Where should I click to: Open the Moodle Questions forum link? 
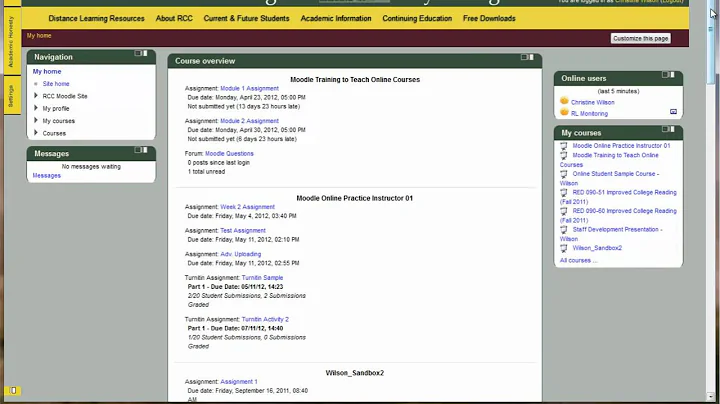229,154
